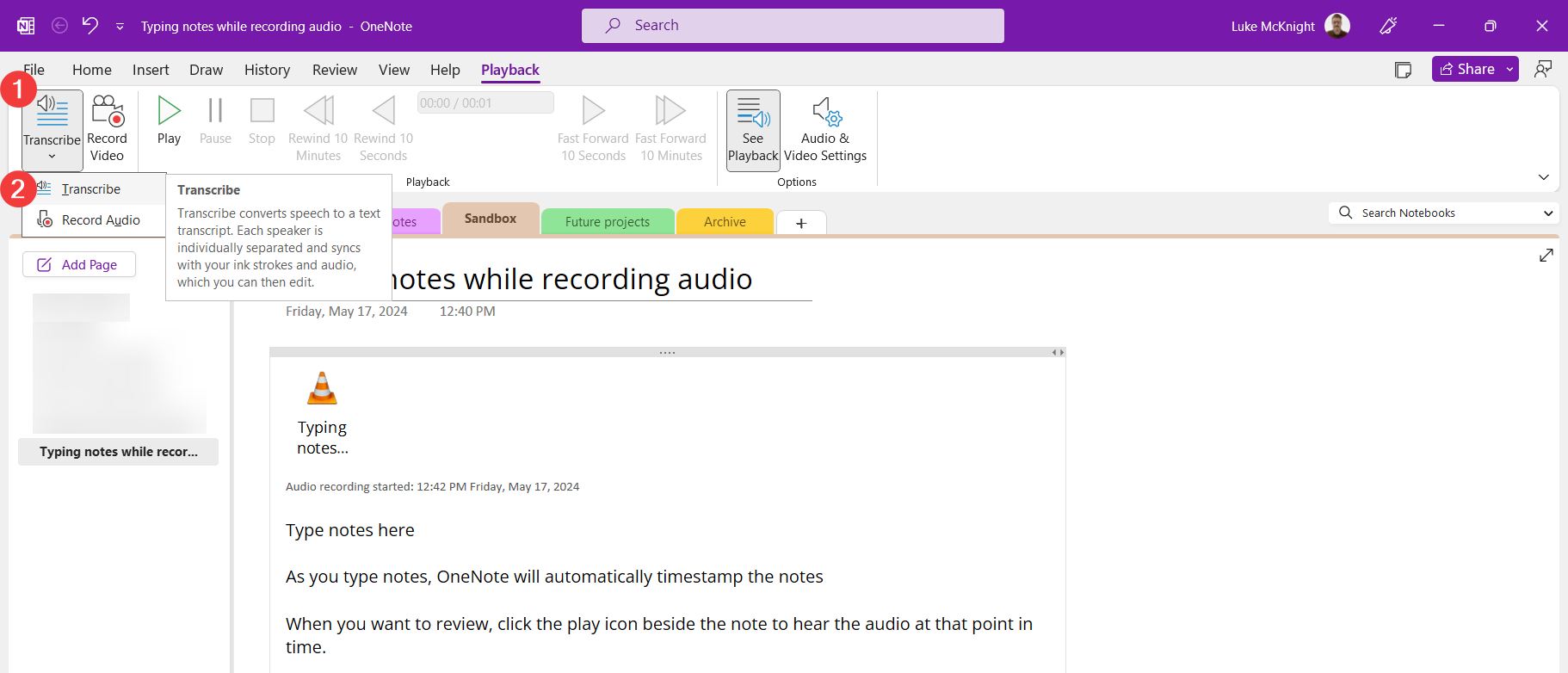
Task: Select the Sandbox section tab
Action: [x=491, y=219]
